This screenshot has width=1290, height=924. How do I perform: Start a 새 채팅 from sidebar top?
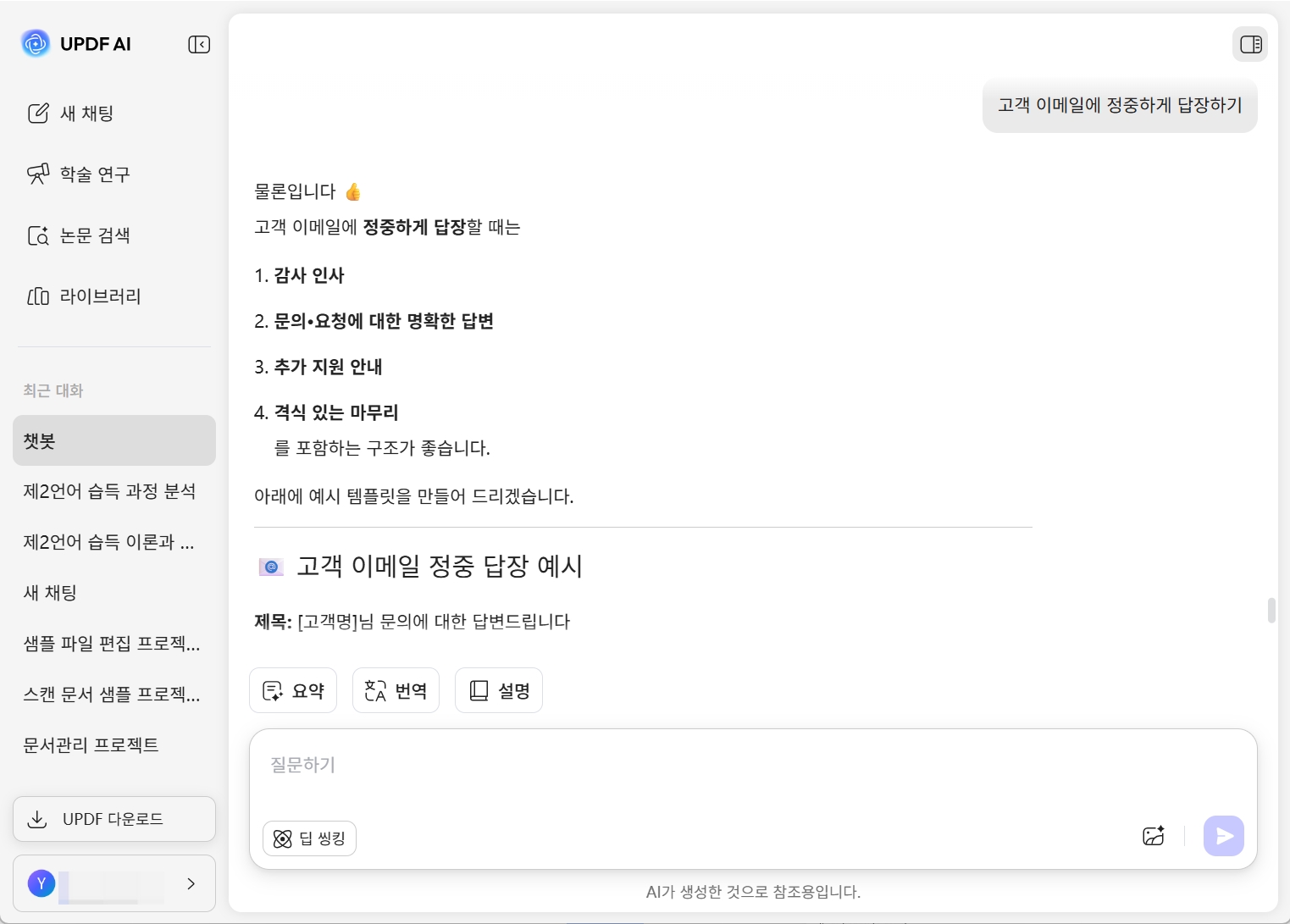(72, 113)
